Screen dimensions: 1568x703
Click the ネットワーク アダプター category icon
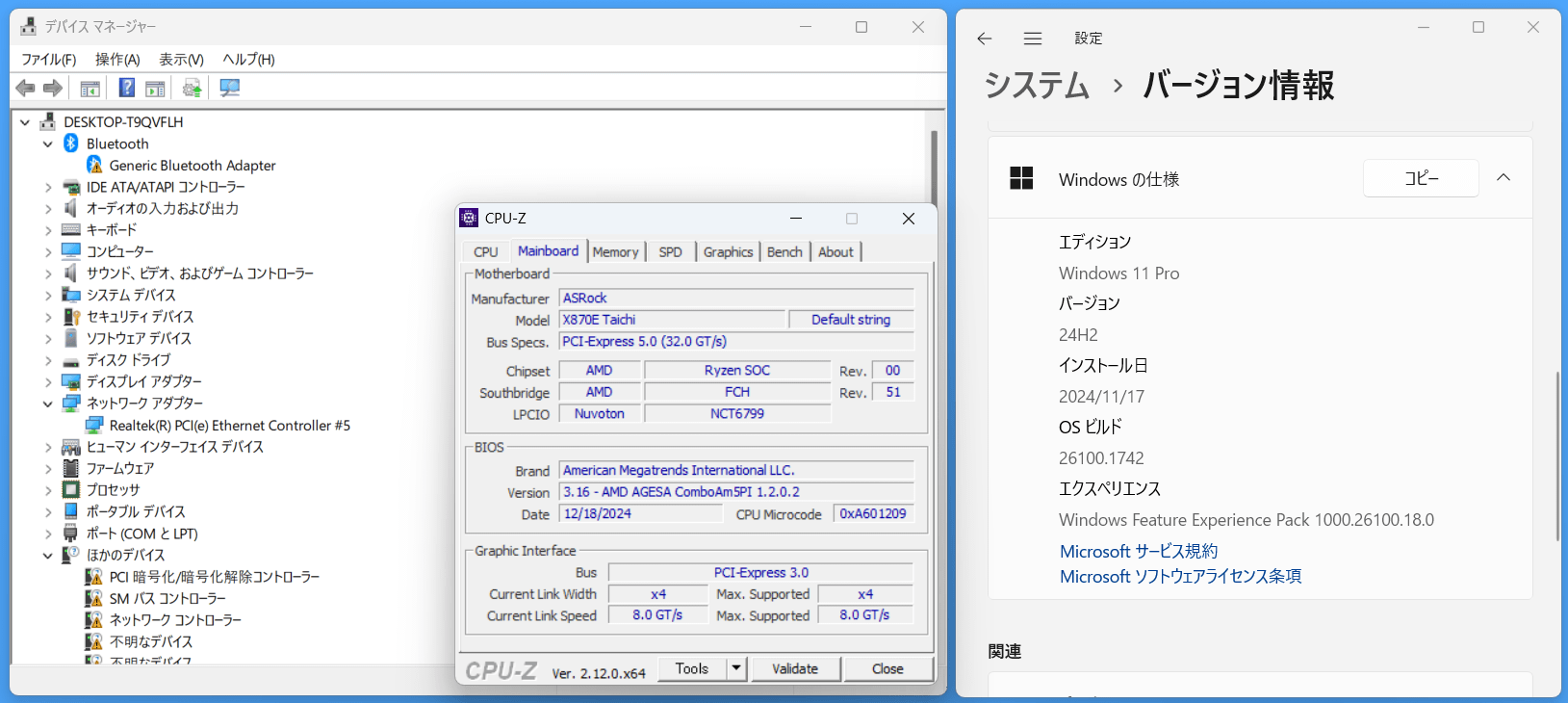71,404
